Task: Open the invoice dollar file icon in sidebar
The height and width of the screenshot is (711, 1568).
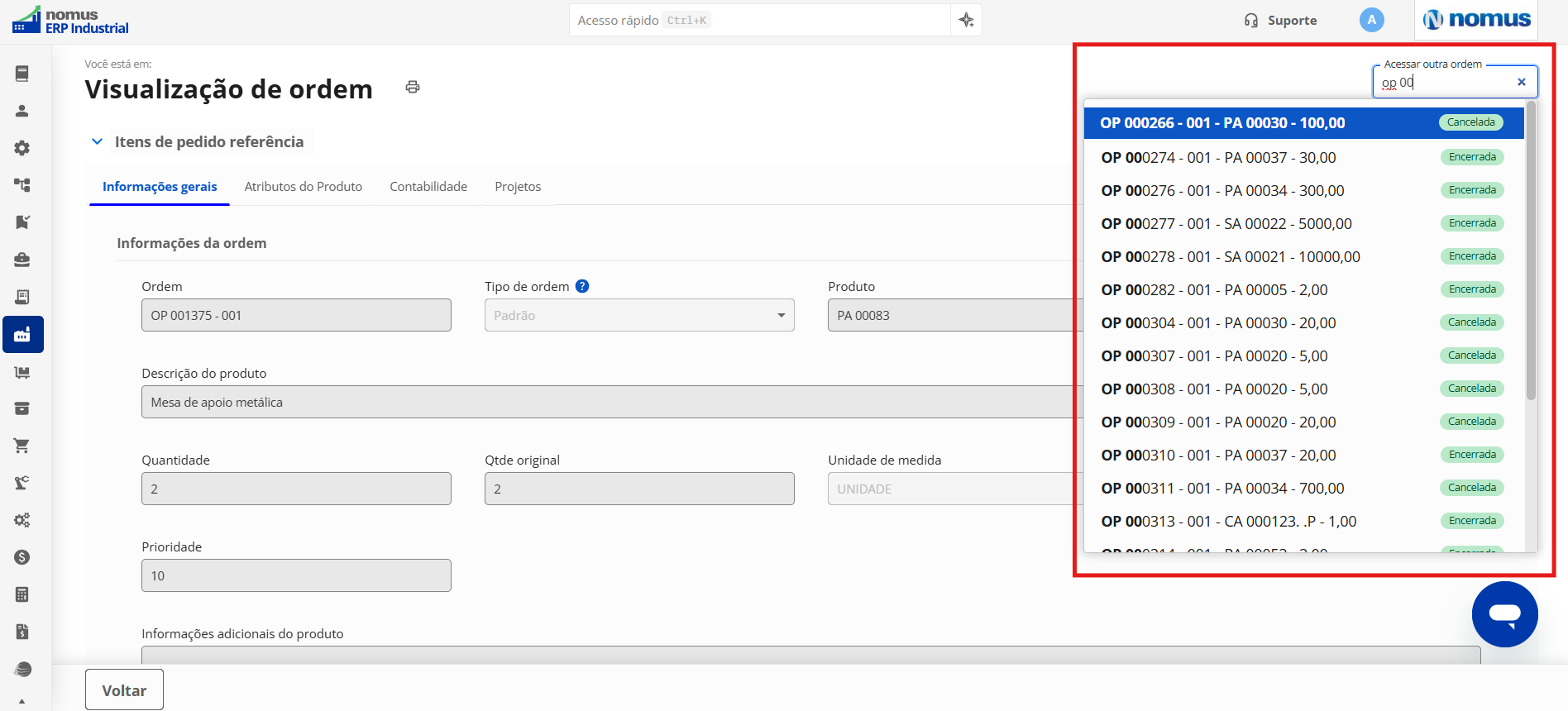Action: coord(22,632)
